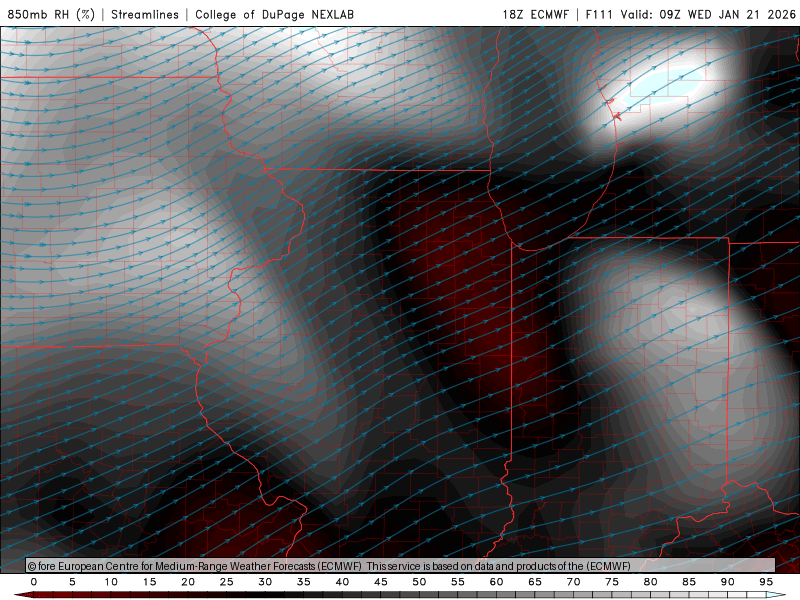Click the "25" label on color scale
The image size is (800, 600).
tap(227, 582)
